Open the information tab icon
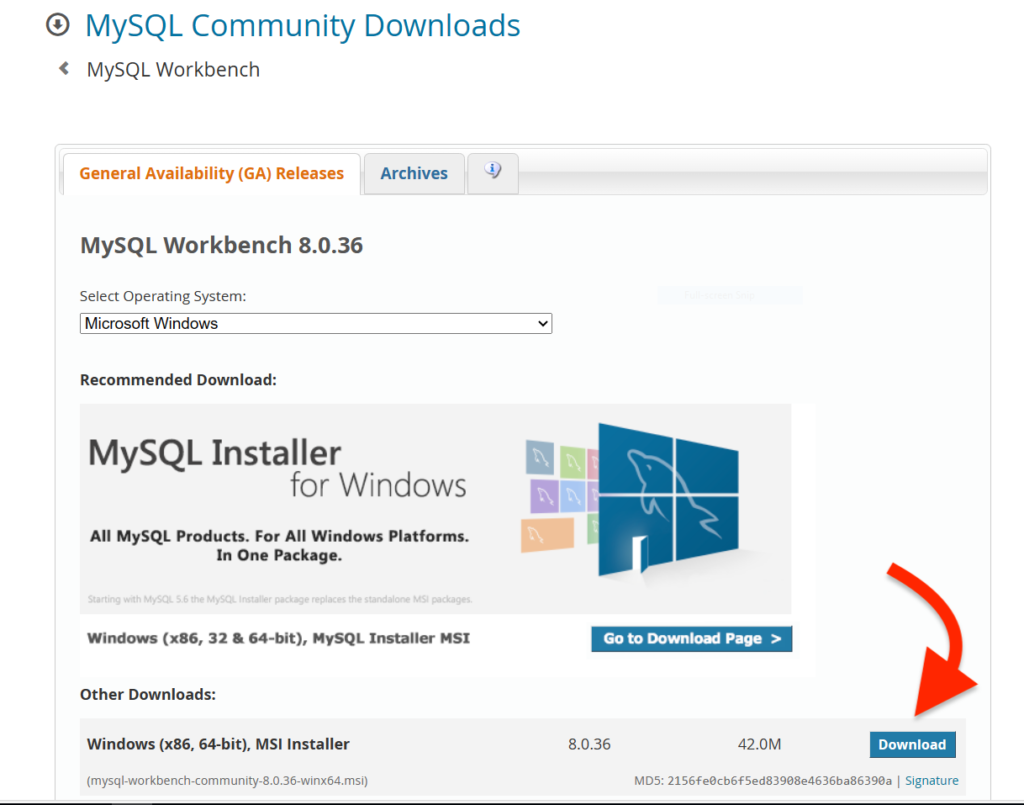 click(x=493, y=171)
